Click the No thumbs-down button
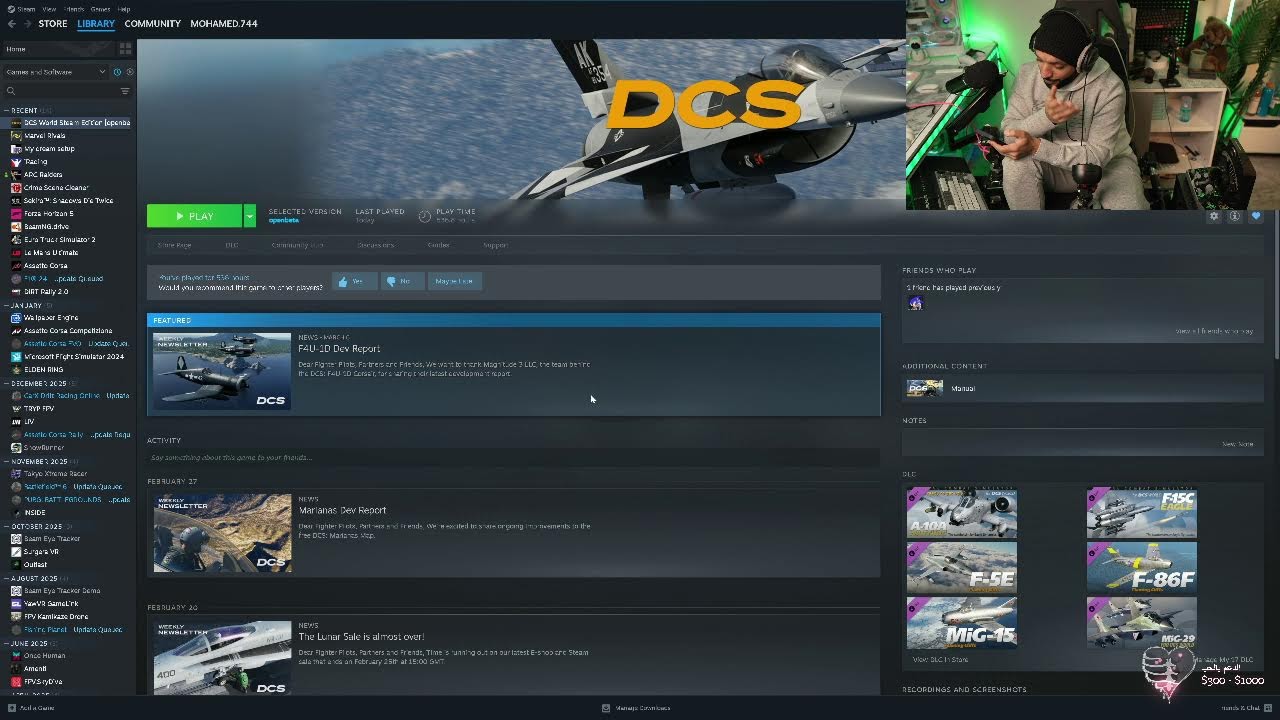 (x=402, y=281)
